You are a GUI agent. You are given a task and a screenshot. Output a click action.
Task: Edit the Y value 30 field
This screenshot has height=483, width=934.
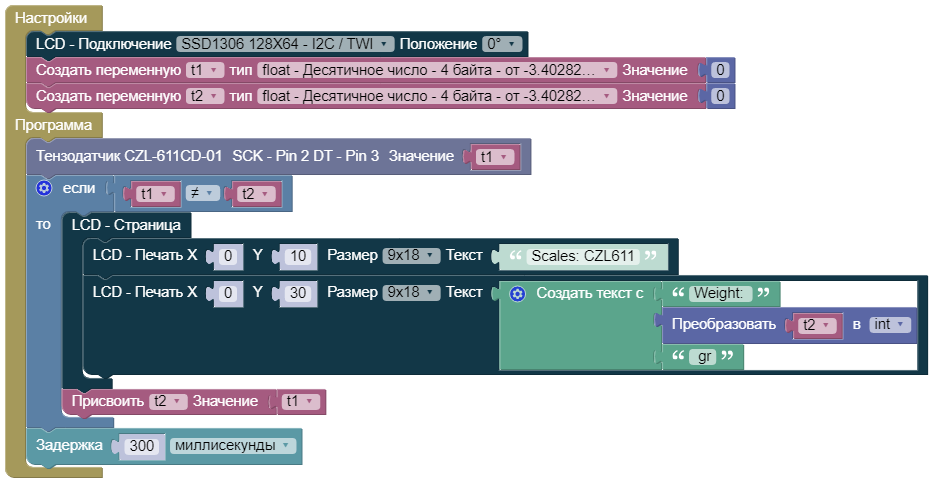click(x=297, y=293)
